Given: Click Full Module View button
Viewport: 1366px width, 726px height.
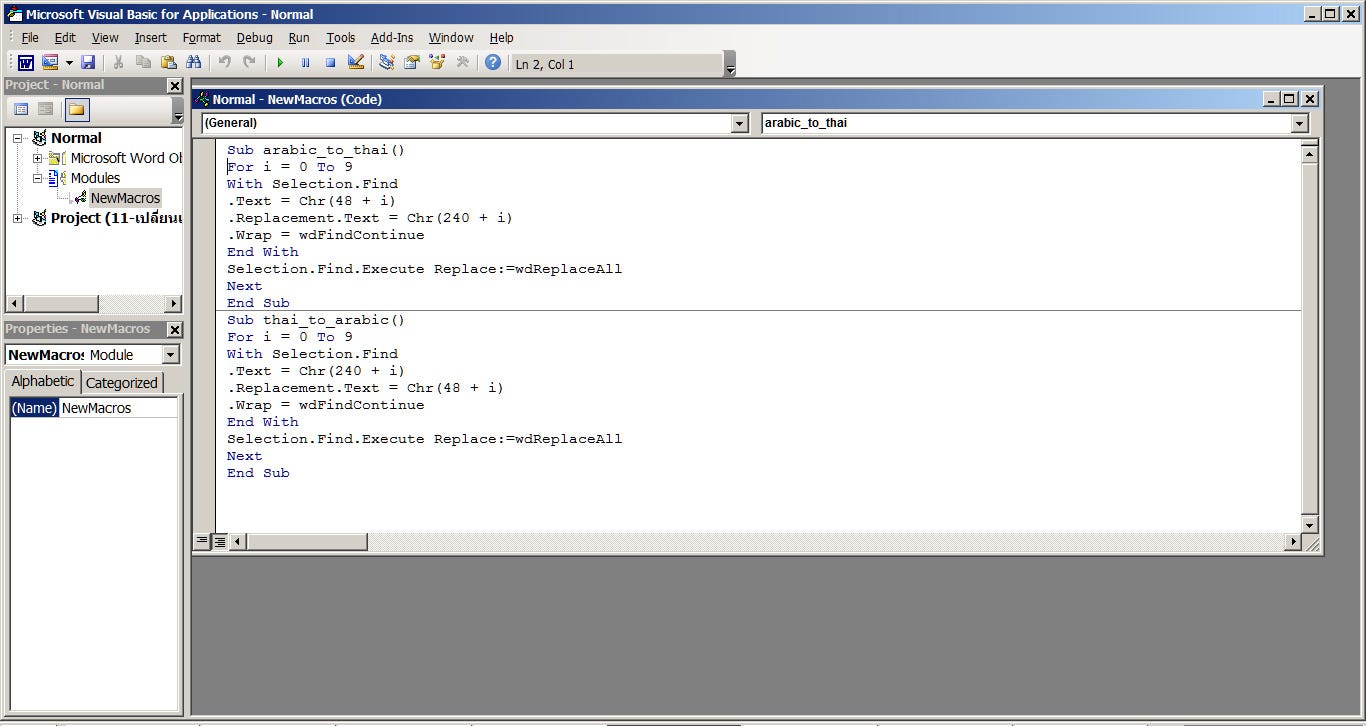Looking at the screenshot, I should [219, 541].
